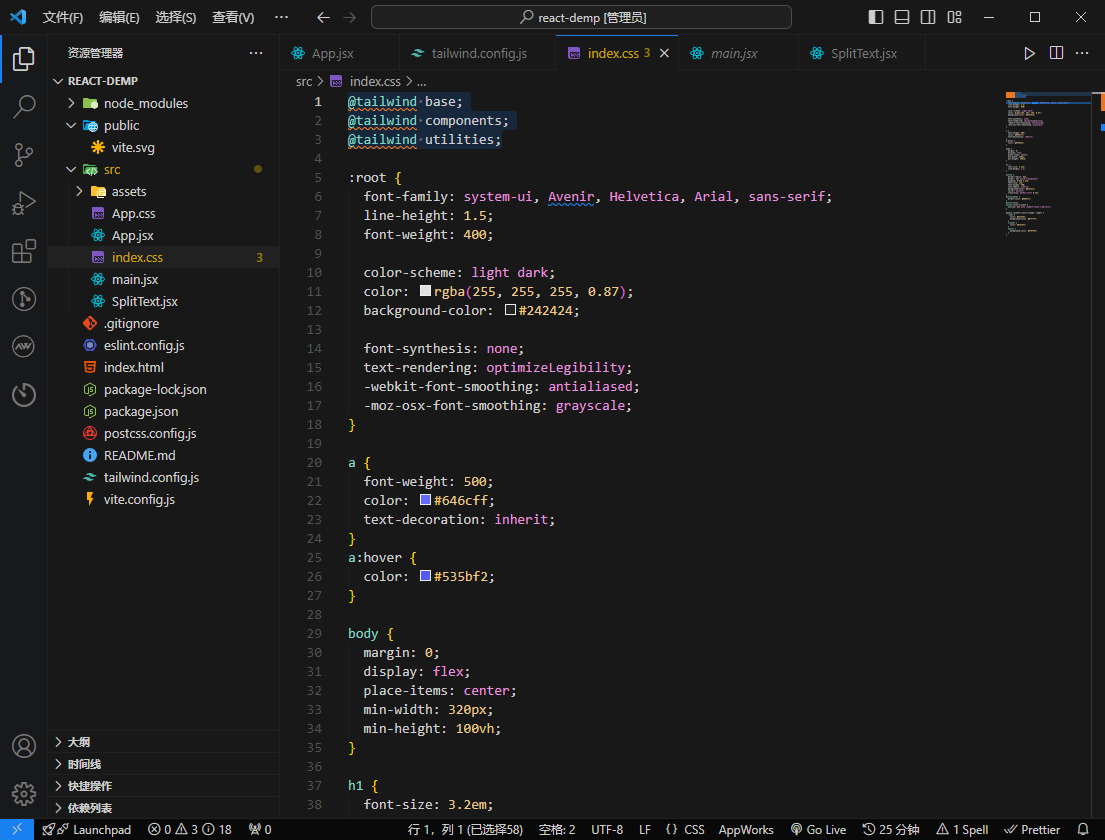This screenshot has width=1105, height=840.
Task: Open the 查看 (View) menu
Action: (x=233, y=17)
